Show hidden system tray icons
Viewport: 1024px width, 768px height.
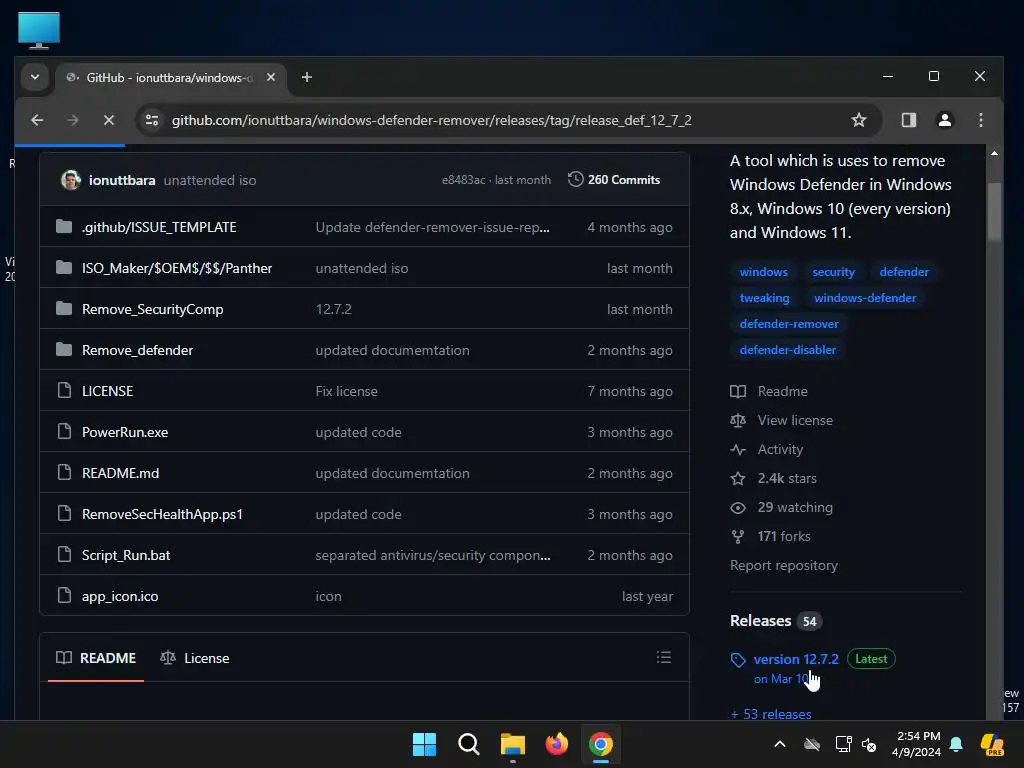point(780,744)
